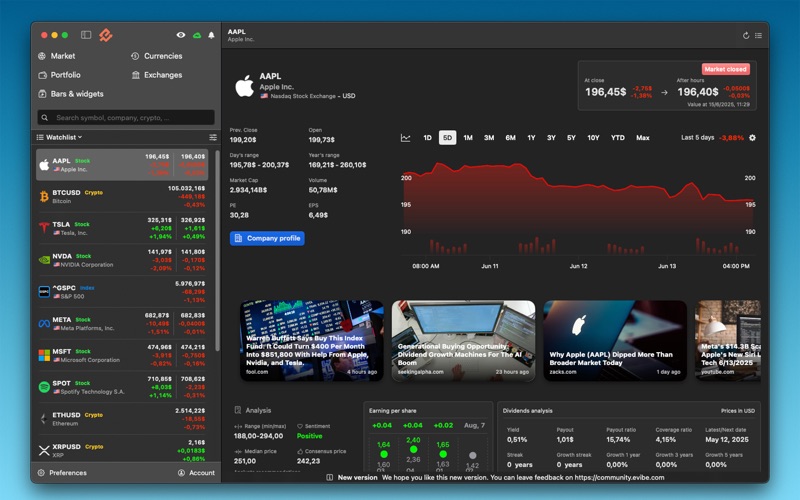800x500 pixels.
Task: Switch chart to 1M range
Action: [468, 138]
